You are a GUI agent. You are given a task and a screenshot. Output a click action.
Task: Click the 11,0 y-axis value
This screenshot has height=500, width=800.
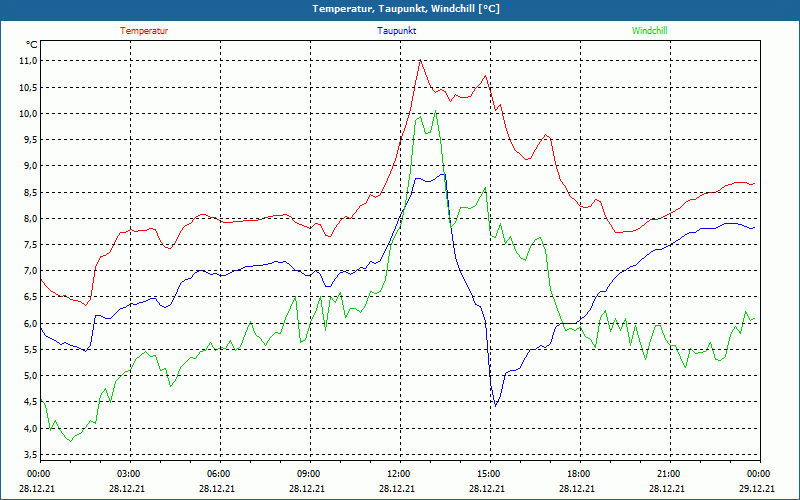28,61
